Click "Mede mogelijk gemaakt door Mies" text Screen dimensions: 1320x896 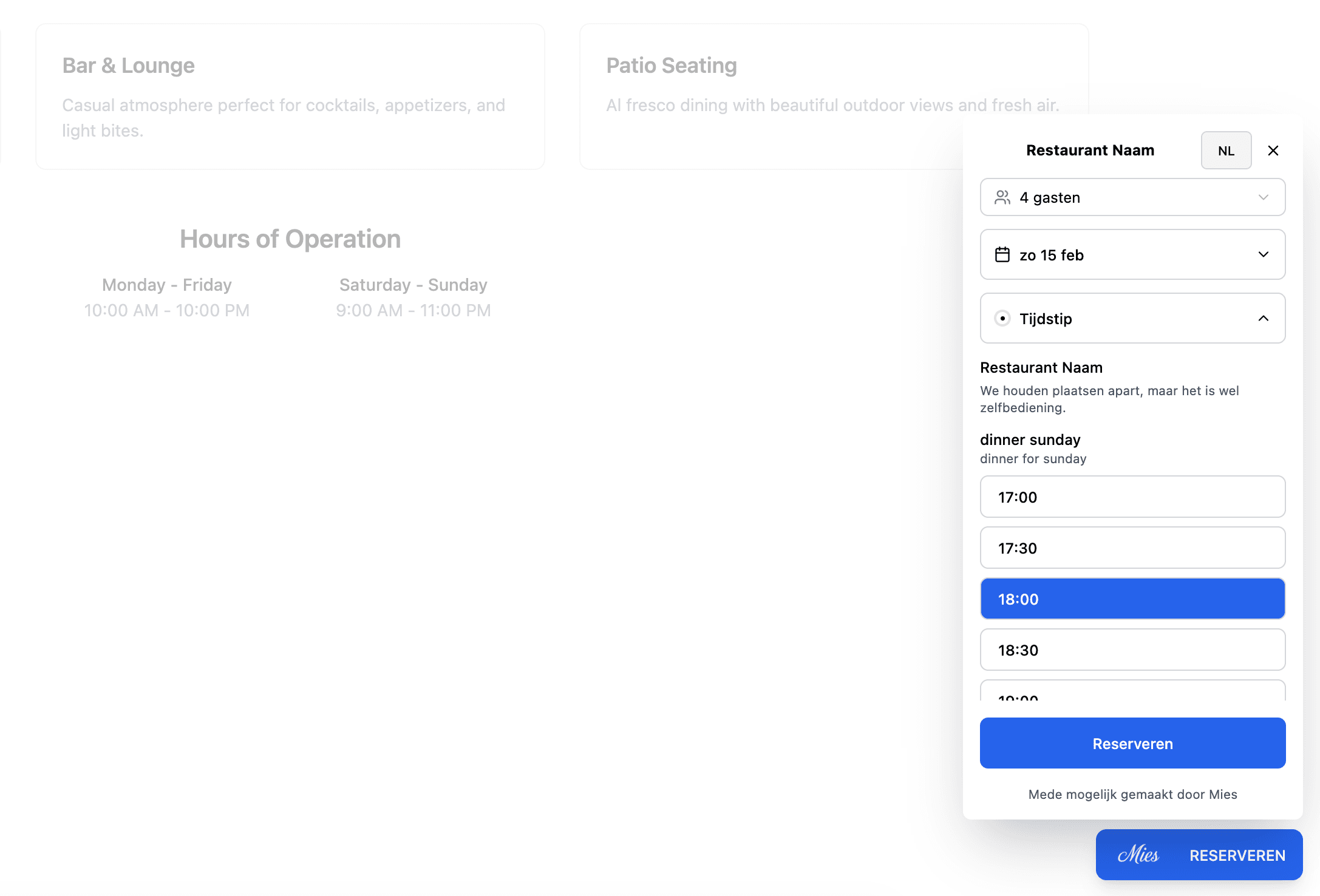1132,794
